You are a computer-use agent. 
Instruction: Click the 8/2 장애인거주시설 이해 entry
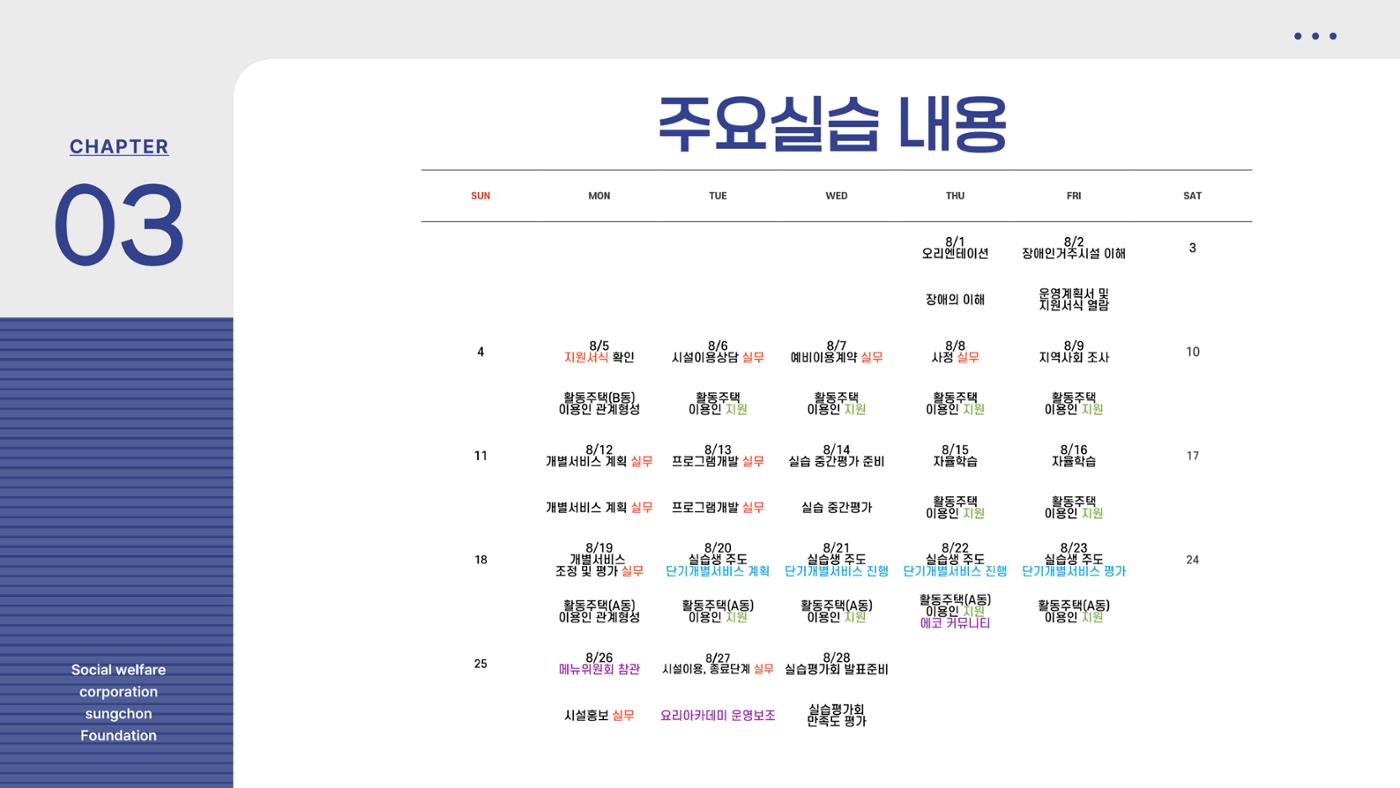(x=1074, y=248)
